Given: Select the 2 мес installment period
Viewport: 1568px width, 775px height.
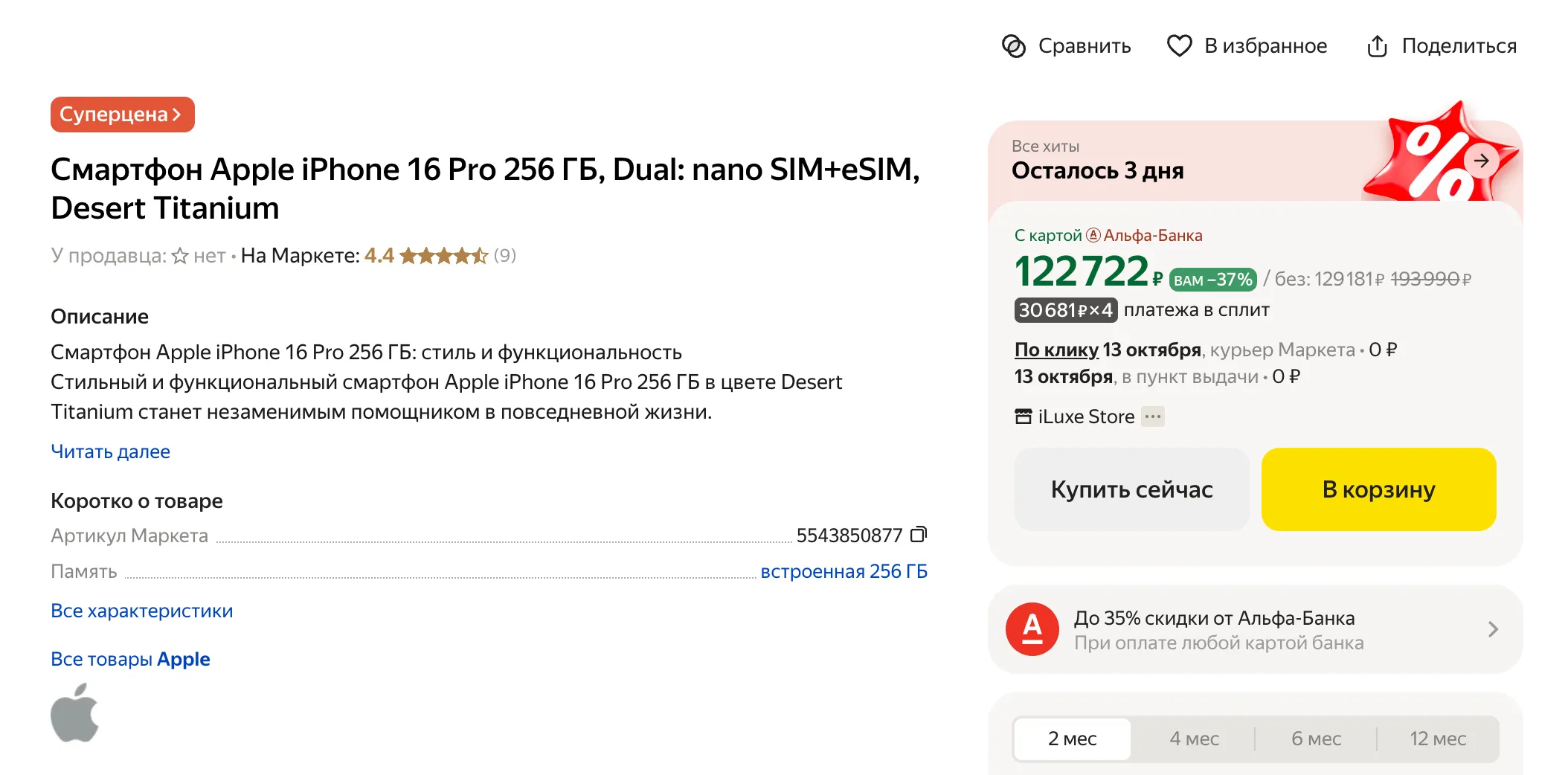Looking at the screenshot, I should [1072, 739].
